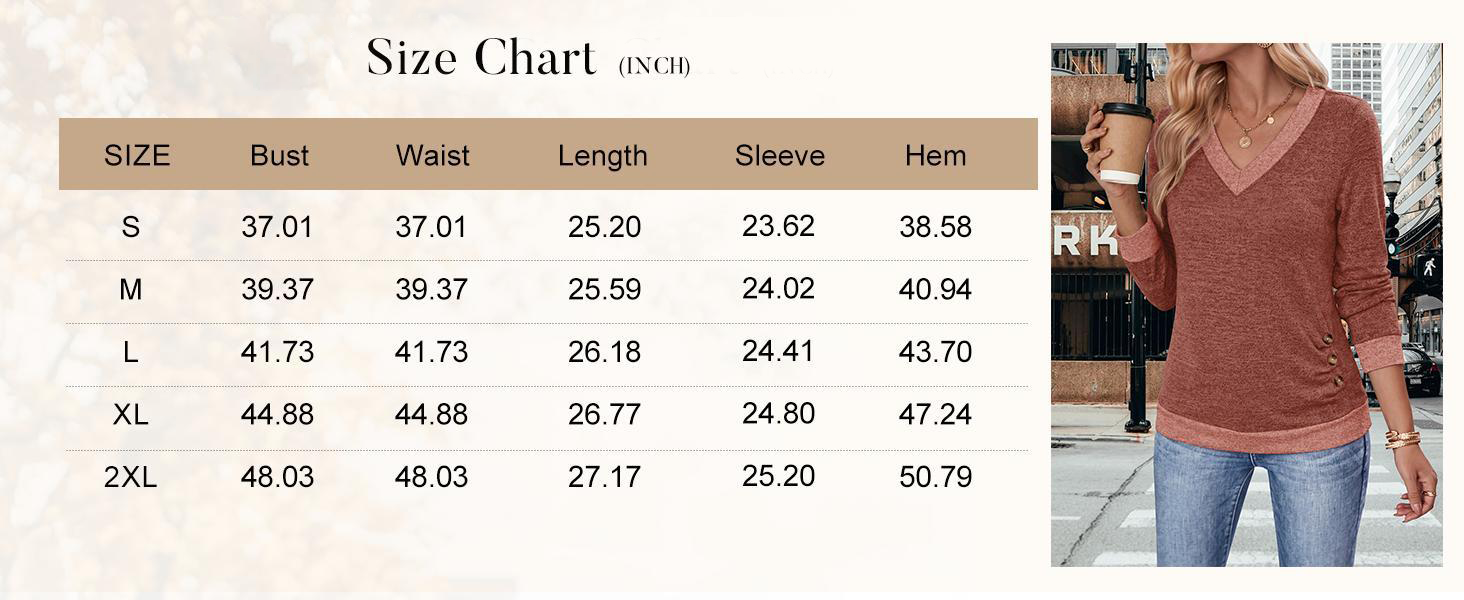
Task: Select the Length column header
Action: click(602, 156)
